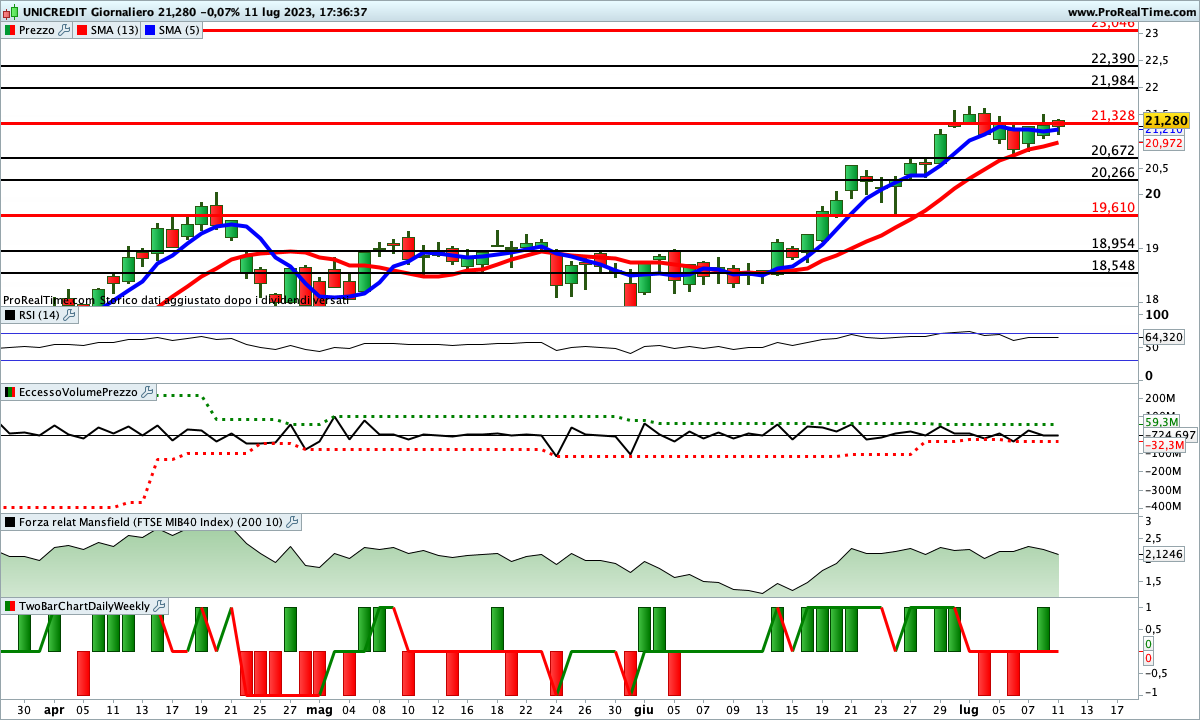Open the RSI (14) settings wrench
Screen dimensions: 1200x720
[69, 315]
